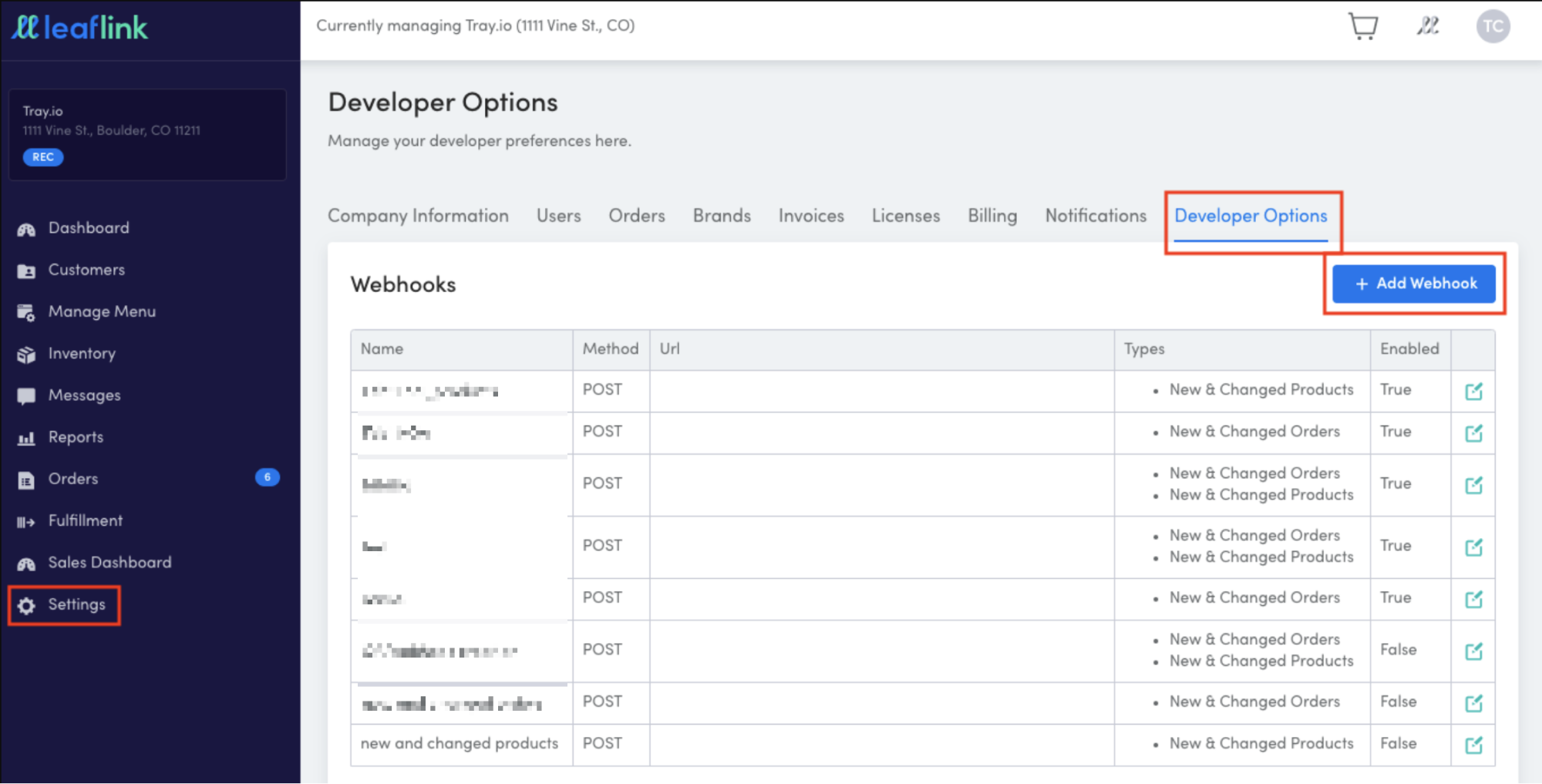
Task: Open the Sales Dashboard
Action: click(x=110, y=562)
